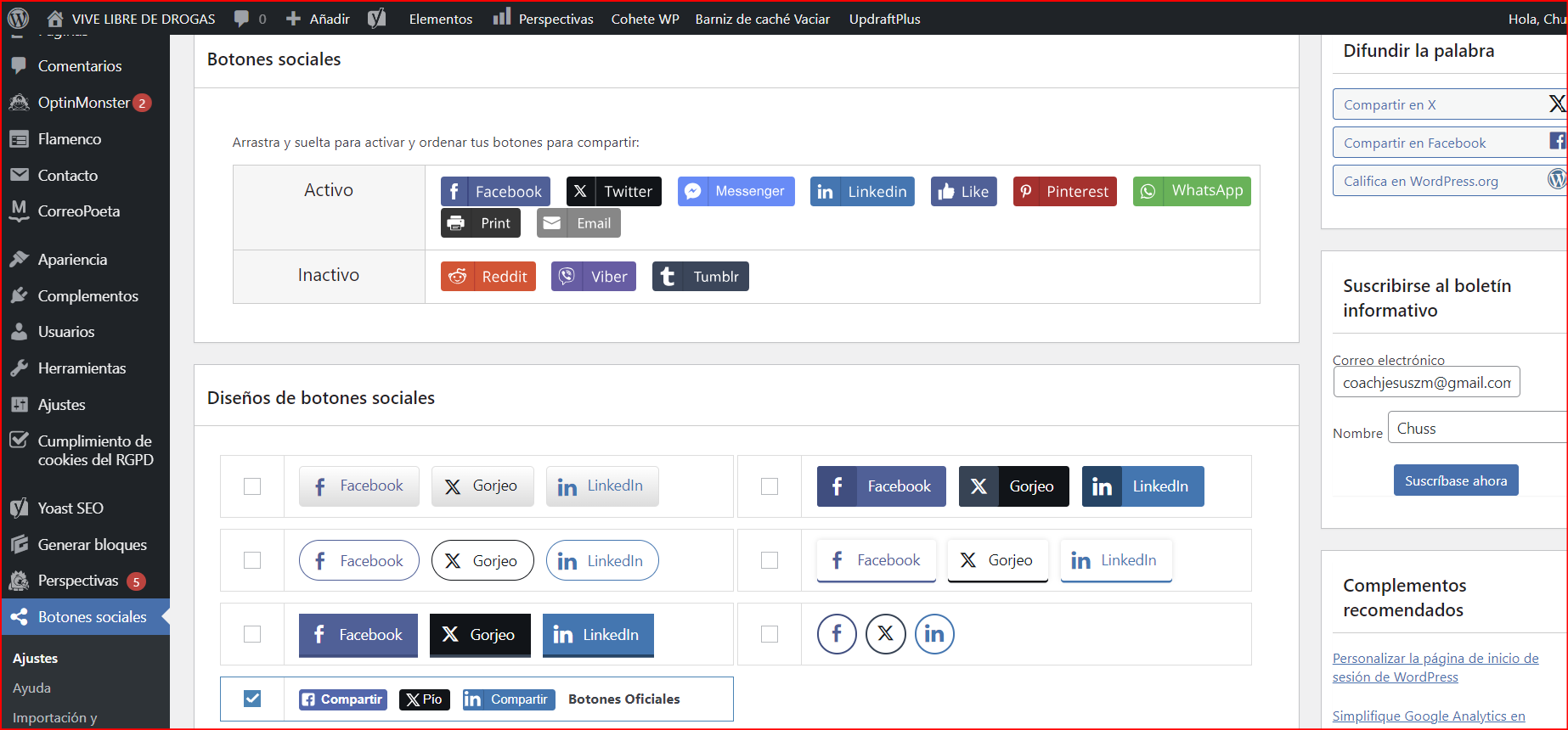Open the Ayuda submenu item
1568x730 pixels.
click(x=32, y=688)
